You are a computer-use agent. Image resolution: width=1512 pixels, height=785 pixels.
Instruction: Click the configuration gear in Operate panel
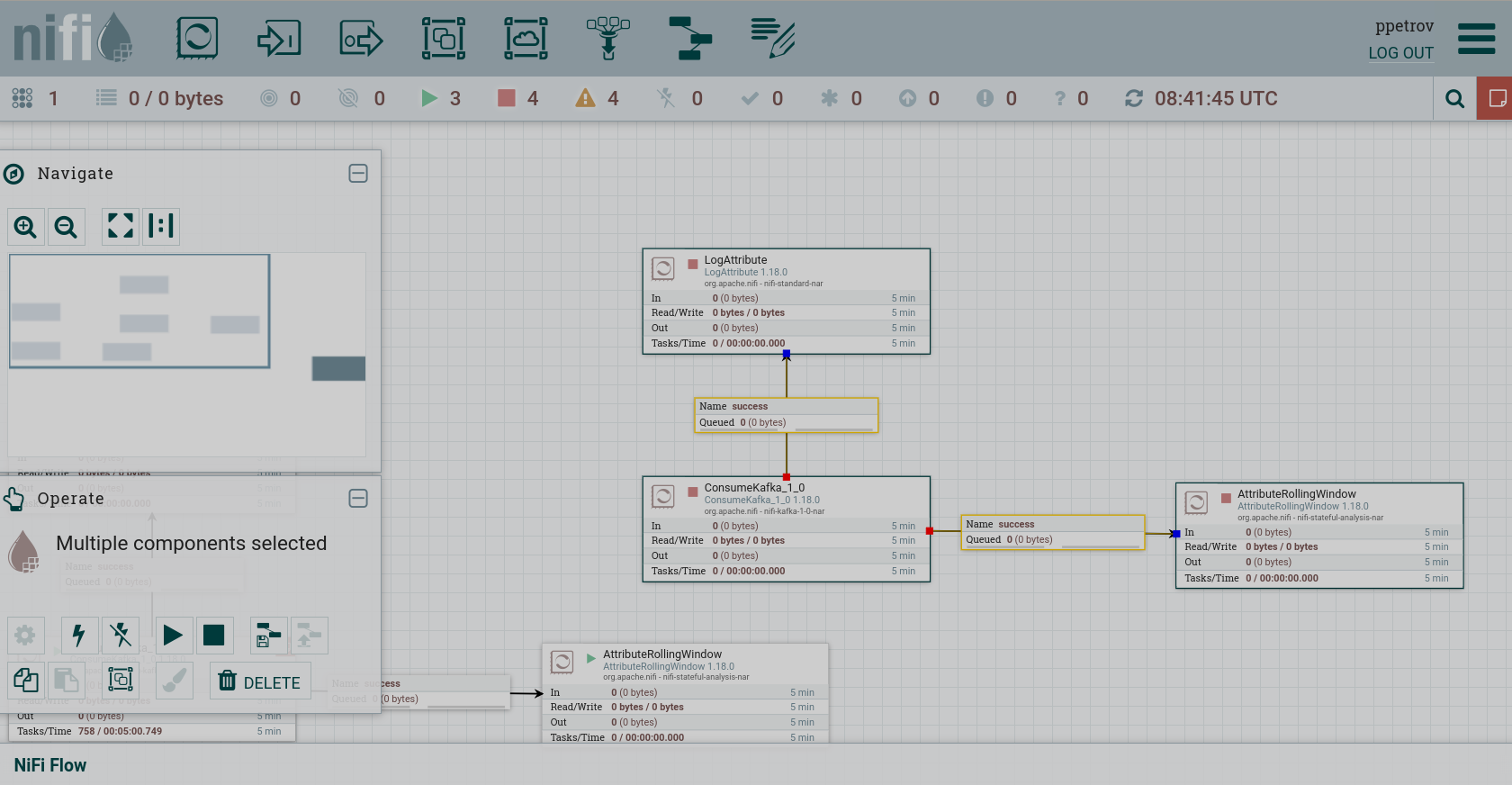(26, 636)
